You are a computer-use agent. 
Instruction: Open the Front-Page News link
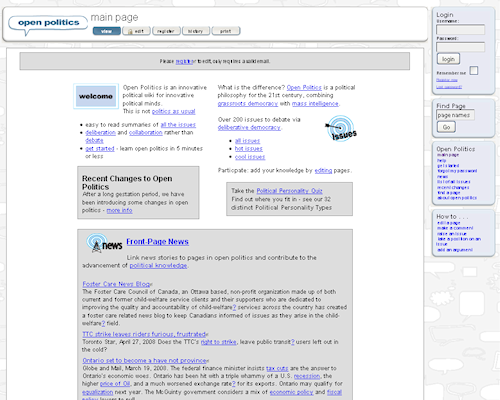click(157, 242)
